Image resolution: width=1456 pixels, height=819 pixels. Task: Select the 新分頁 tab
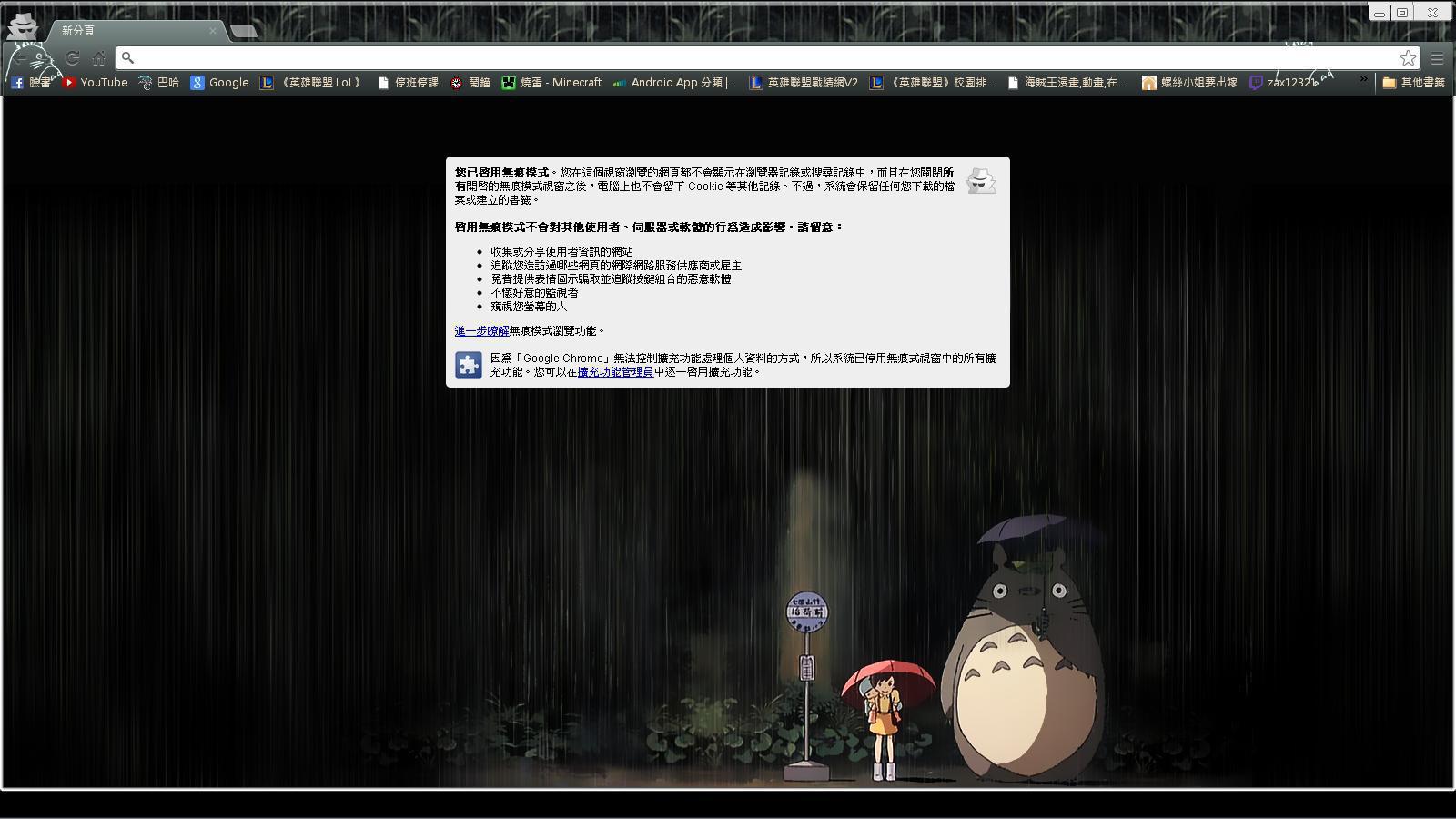[x=135, y=30]
